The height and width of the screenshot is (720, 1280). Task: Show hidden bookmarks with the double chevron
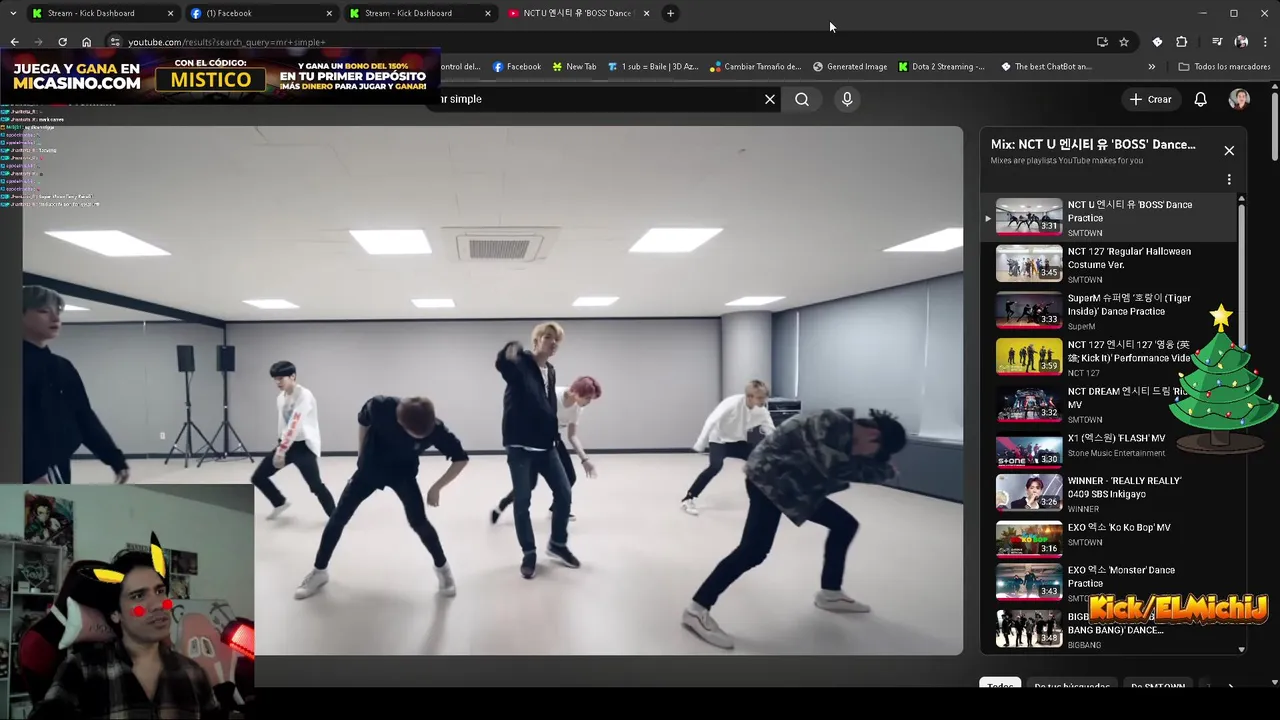click(1151, 67)
